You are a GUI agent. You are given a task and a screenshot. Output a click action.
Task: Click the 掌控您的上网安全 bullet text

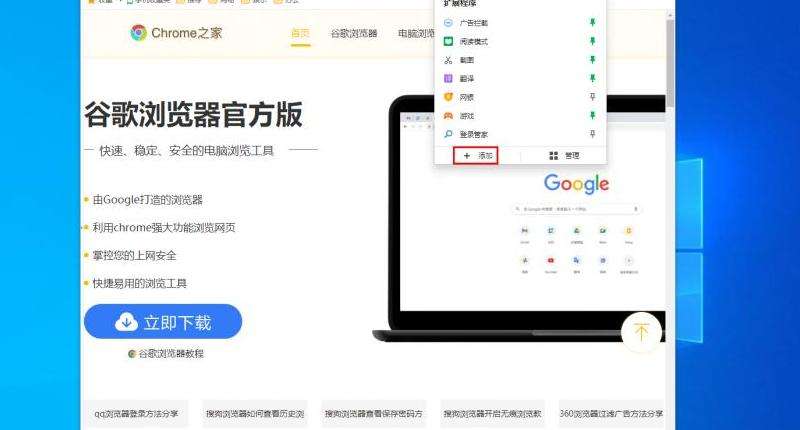[134, 256]
